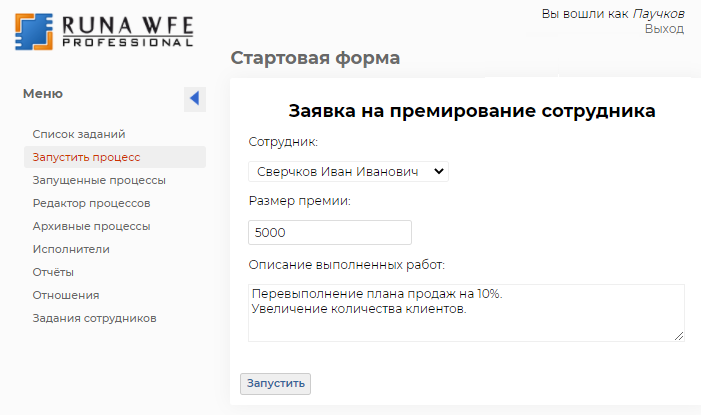Click the Запустить button
Image resolution: width=701 pixels, height=415 pixels.
click(x=275, y=384)
